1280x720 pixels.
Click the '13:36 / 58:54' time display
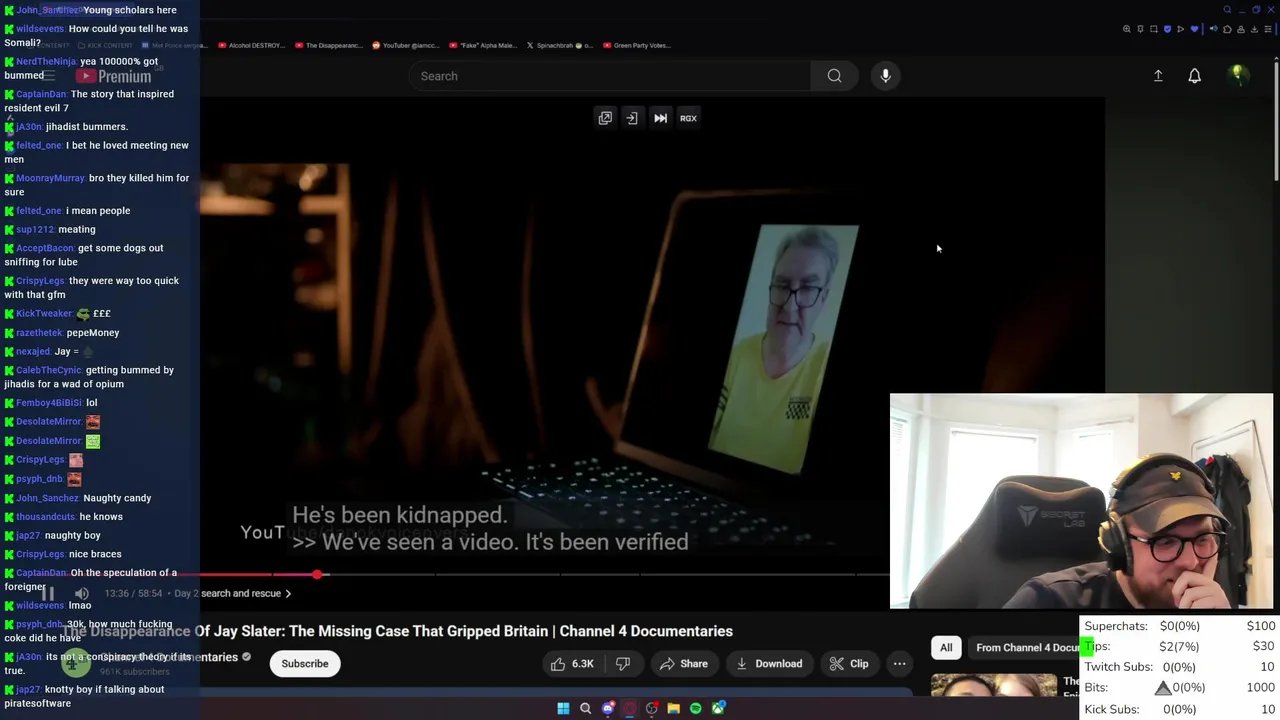point(133,593)
